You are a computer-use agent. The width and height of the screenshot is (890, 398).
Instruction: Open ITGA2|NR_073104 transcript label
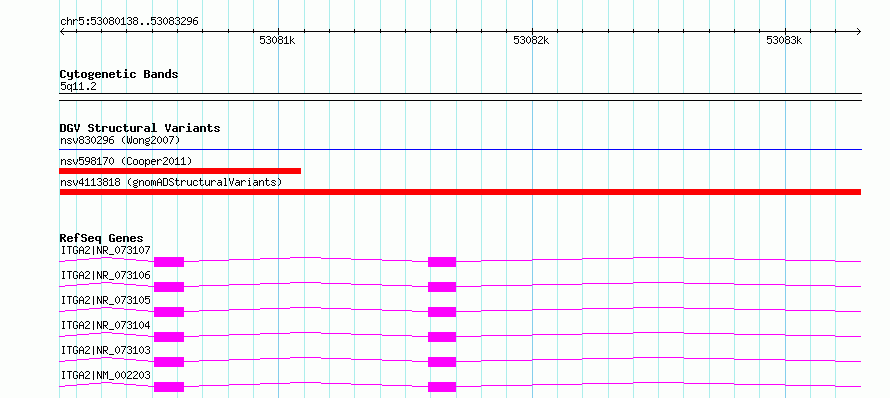106,325
